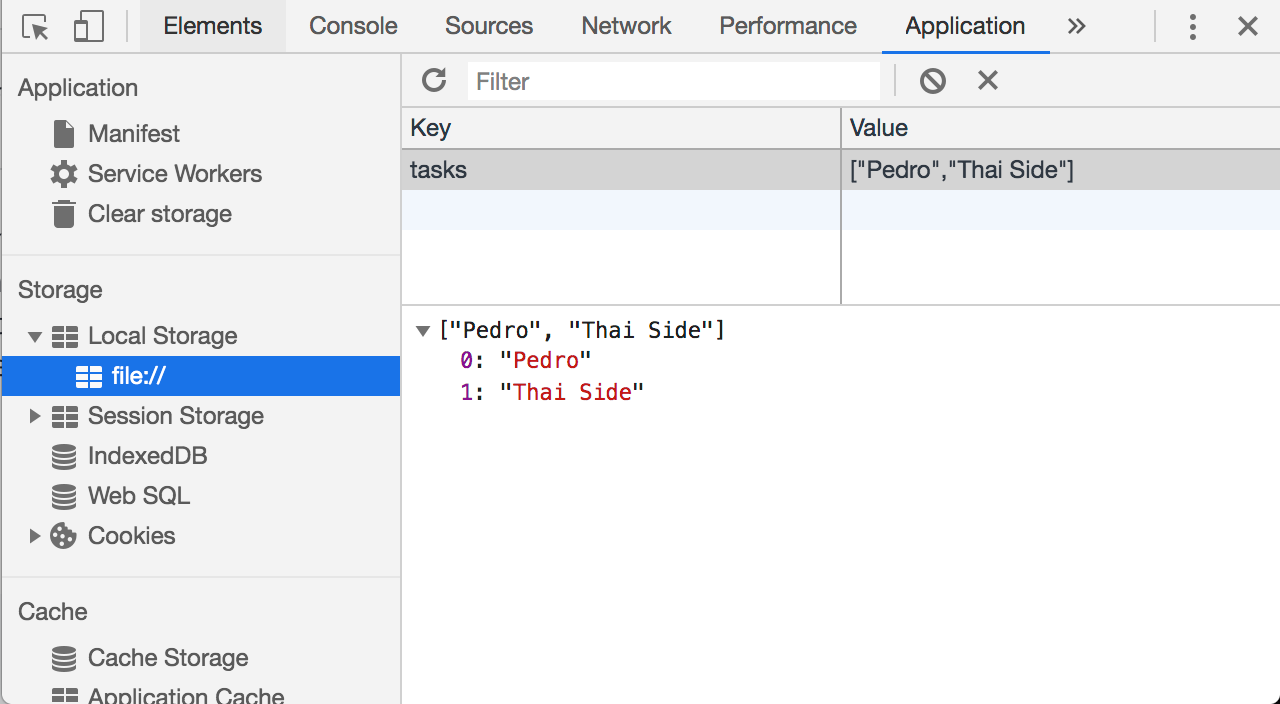
Task: Open Application Cache in sidebar
Action: (x=186, y=695)
